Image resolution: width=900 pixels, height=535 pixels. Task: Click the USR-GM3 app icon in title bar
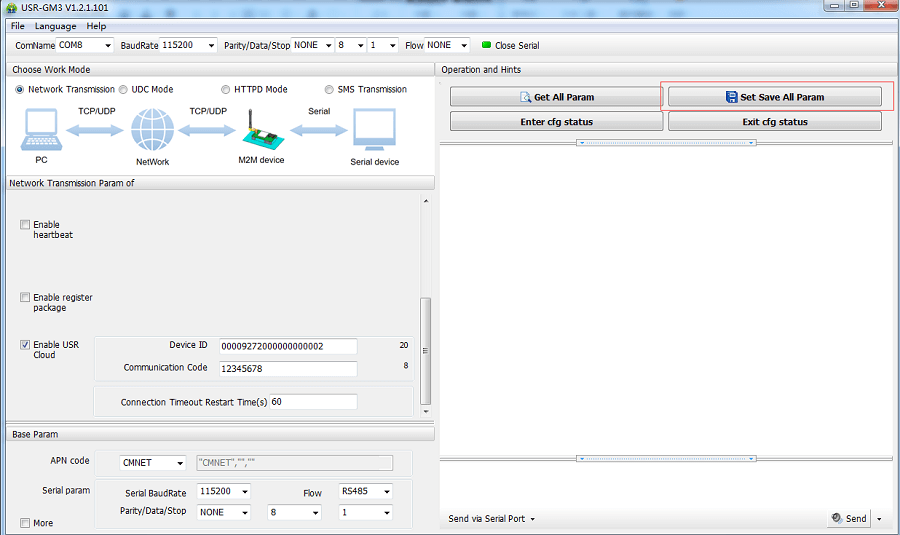click(x=11, y=8)
